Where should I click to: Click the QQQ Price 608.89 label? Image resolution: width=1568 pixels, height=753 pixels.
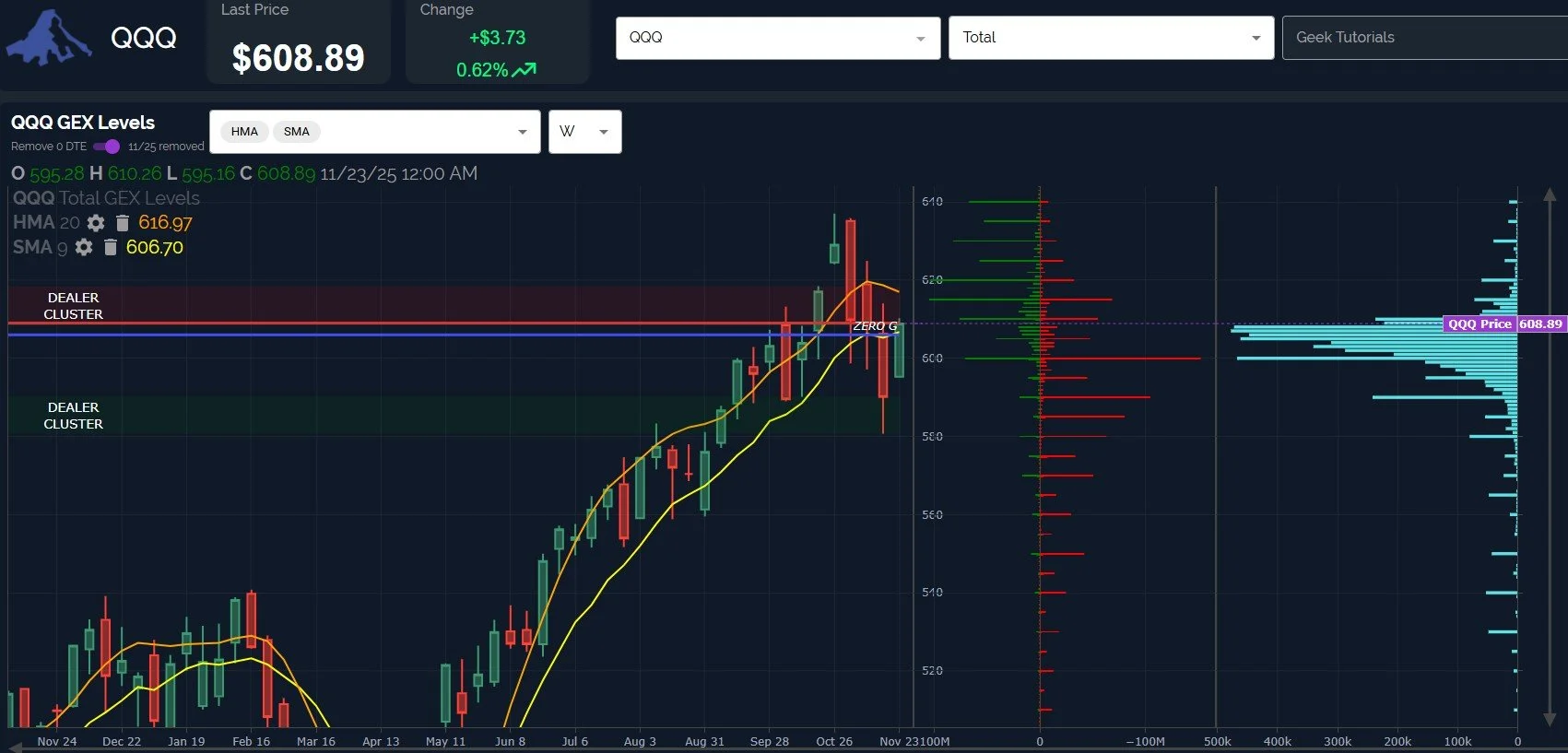pyautogui.click(x=1504, y=324)
